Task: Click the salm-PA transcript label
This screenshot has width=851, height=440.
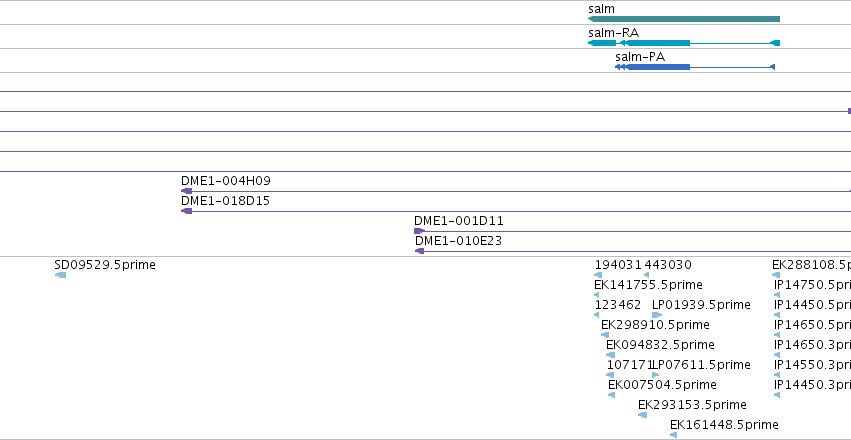Action: click(x=640, y=56)
